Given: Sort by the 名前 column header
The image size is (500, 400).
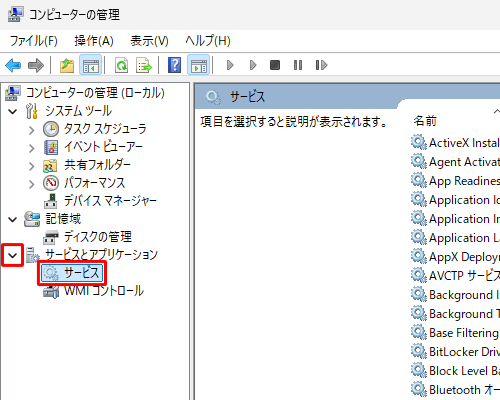Looking at the screenshot, I should tap(425, 121).
